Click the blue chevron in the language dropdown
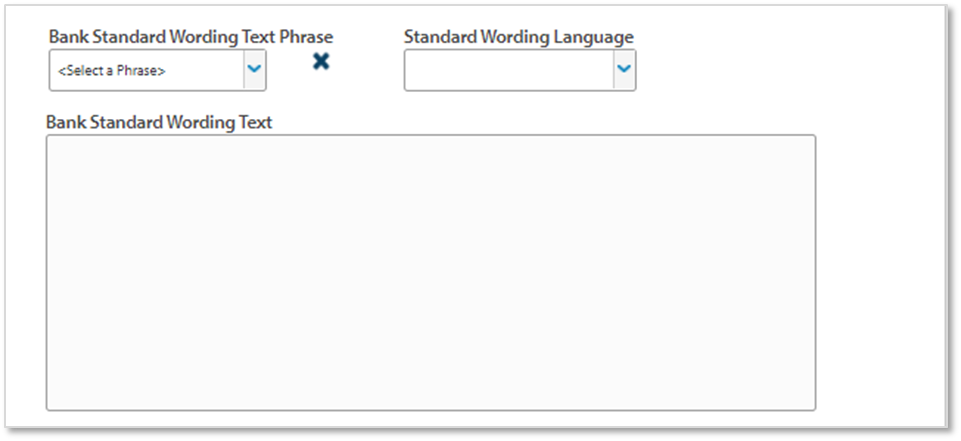The height and width of the screenshot is (441, 961). pyautogui.click(x=624, y=69)
